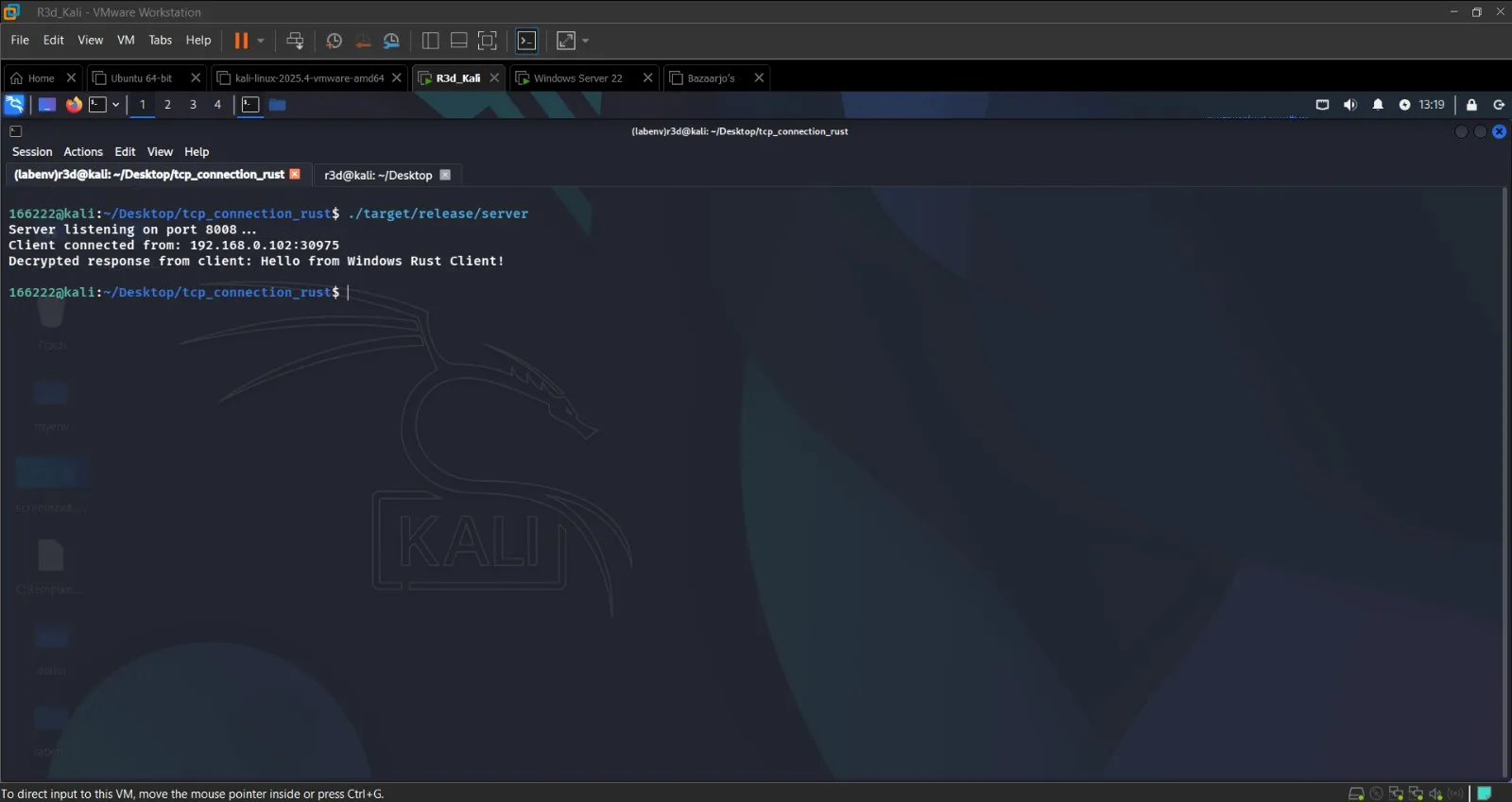
Task: Open the terminal Actions menu
Action: tap(83, 152)
